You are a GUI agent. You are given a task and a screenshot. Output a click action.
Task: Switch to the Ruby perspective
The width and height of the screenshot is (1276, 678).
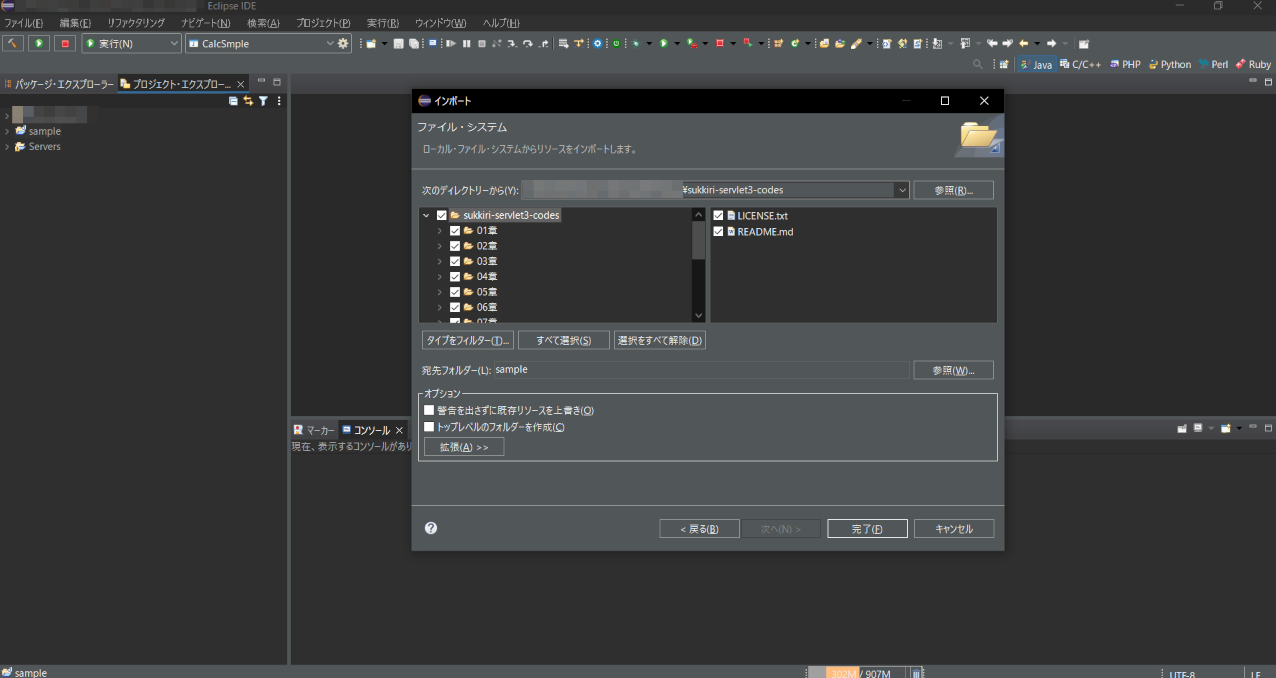click(x=1253, y=64)
